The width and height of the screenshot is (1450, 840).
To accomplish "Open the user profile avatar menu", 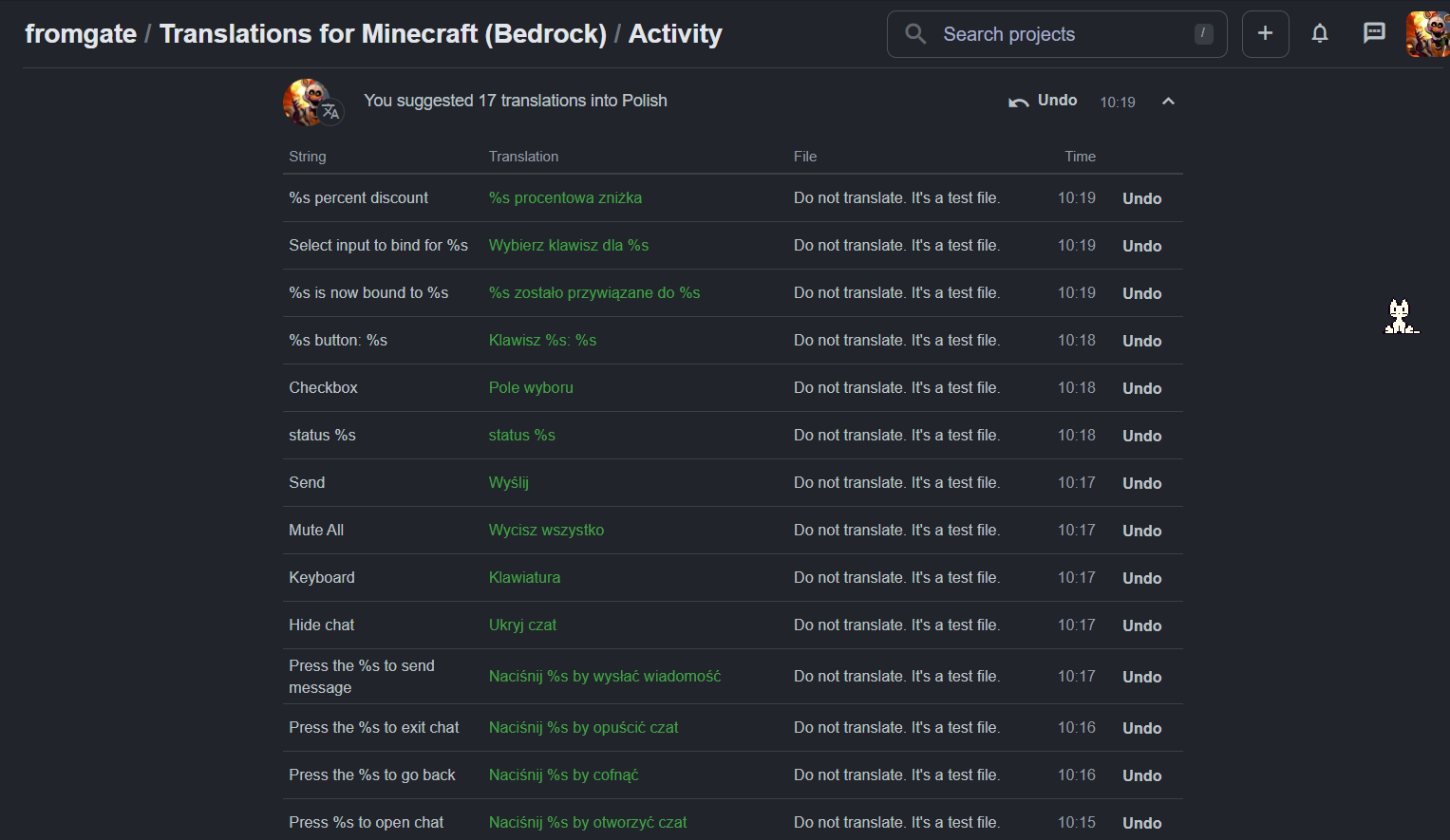I will pos(1427,34).
